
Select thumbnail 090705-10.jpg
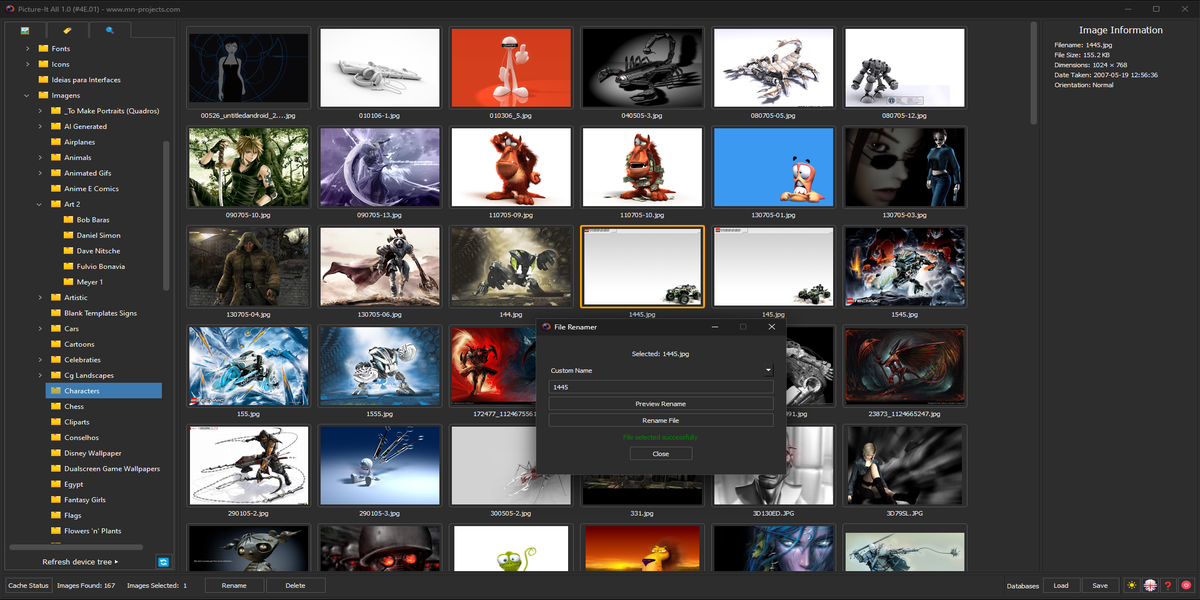pos(249,166)
